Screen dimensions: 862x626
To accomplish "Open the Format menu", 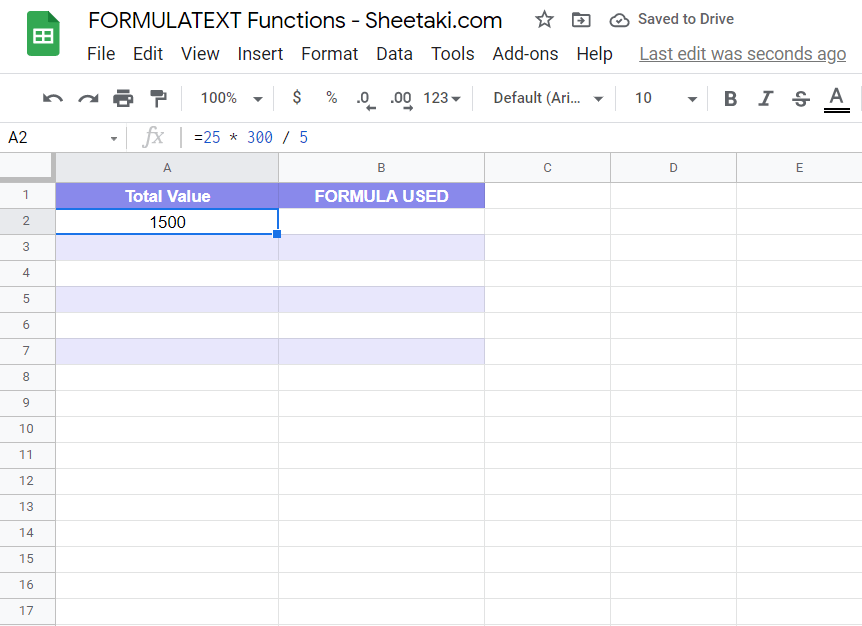I will tap(329, 54).
